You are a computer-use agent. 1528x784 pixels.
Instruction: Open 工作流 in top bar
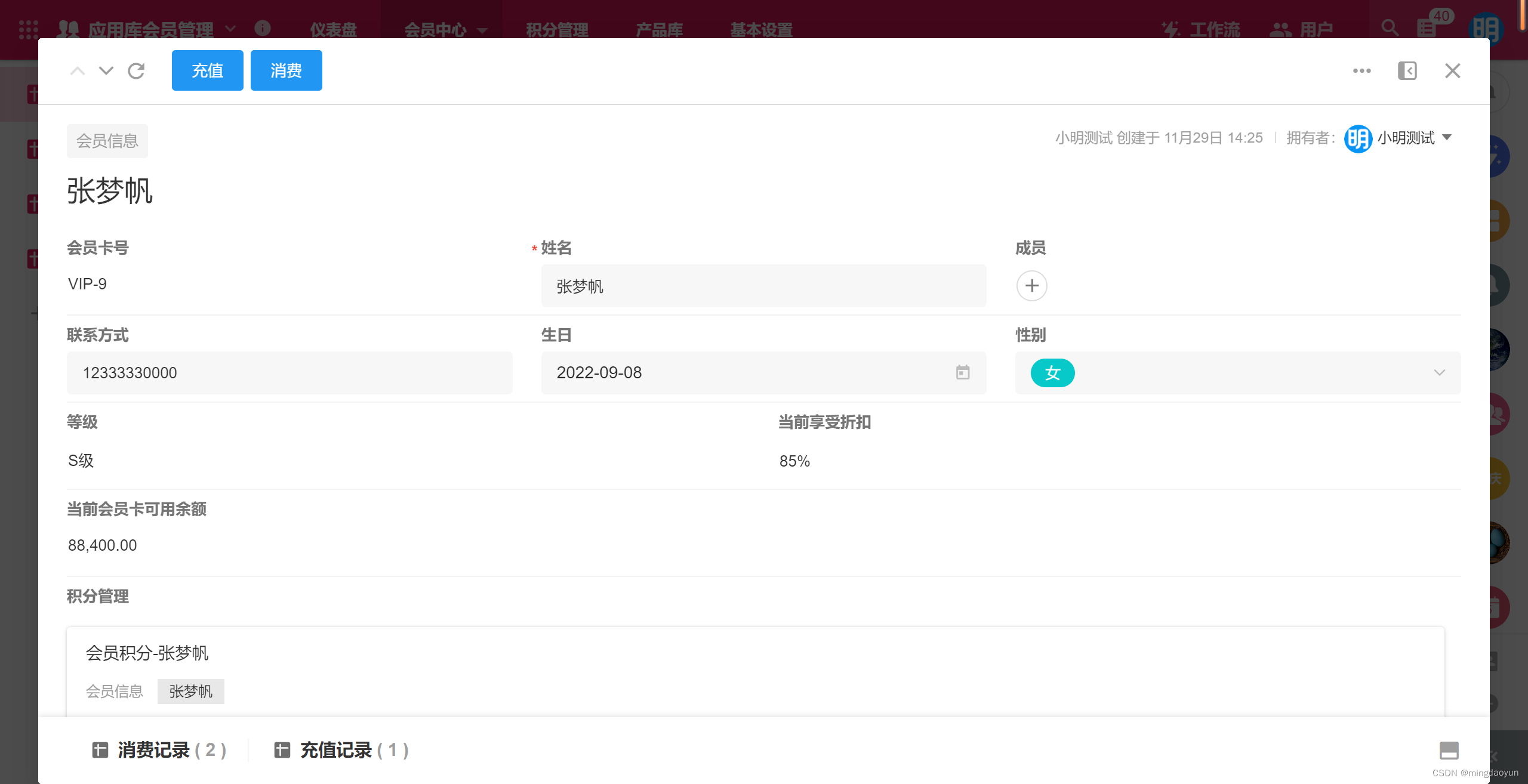[1201, 29]
